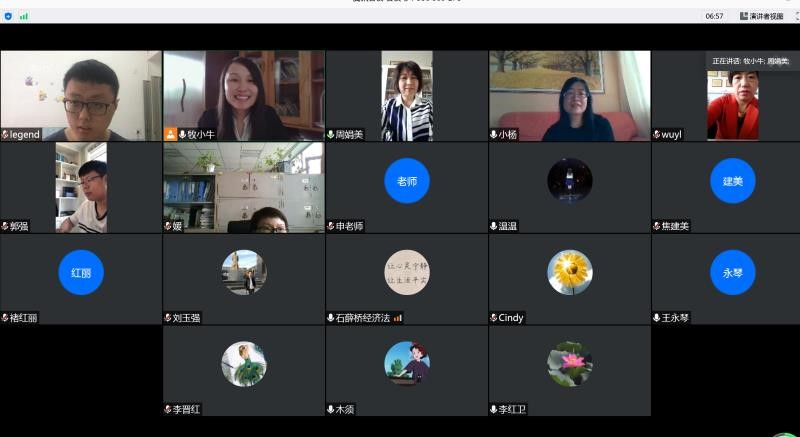Image resolution: width=800 pixels, height=437 pixels.
Task: Click the microphone icon next to 木须
Action: coord(331,409)
